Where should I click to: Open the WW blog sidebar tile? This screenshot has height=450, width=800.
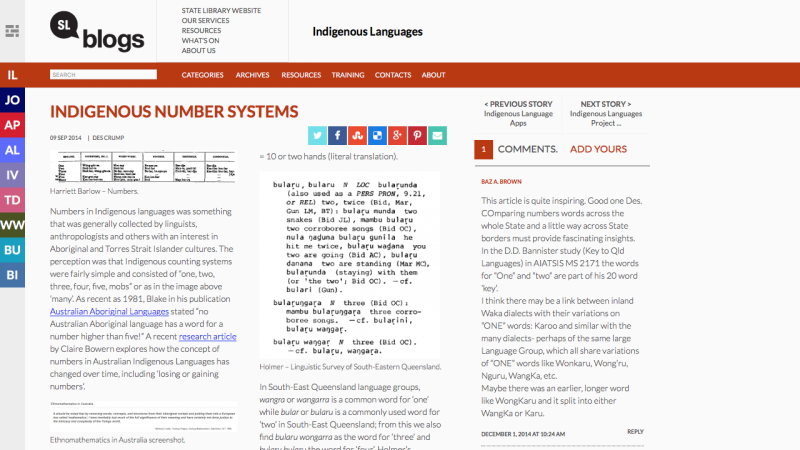coord(12,225)
